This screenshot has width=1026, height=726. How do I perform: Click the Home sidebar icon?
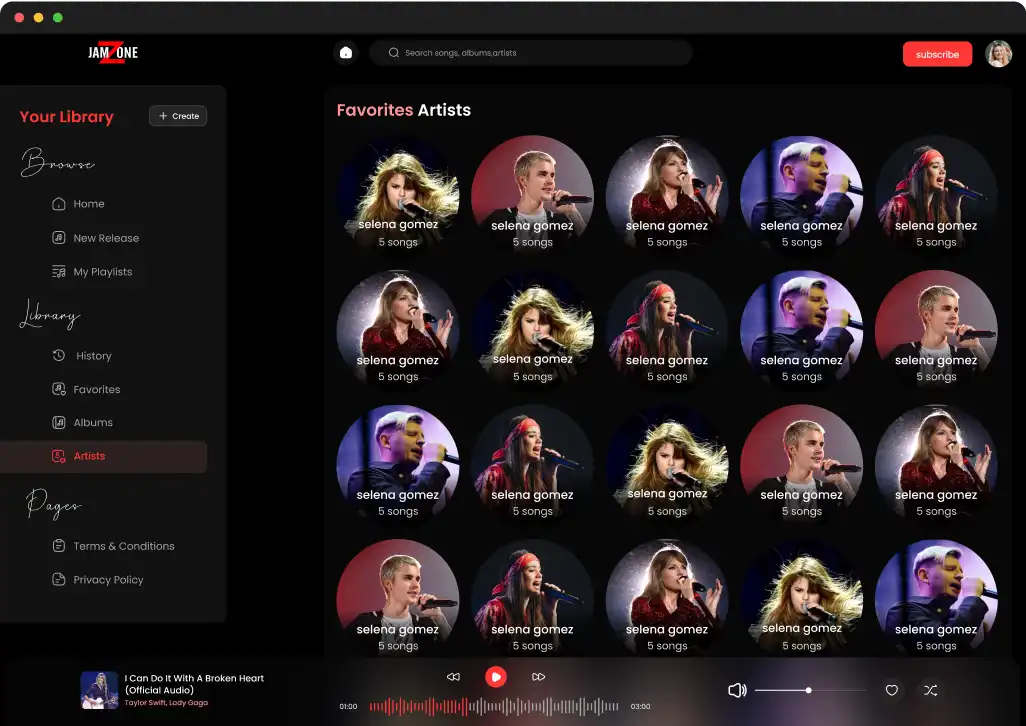[x=58, y=203]
